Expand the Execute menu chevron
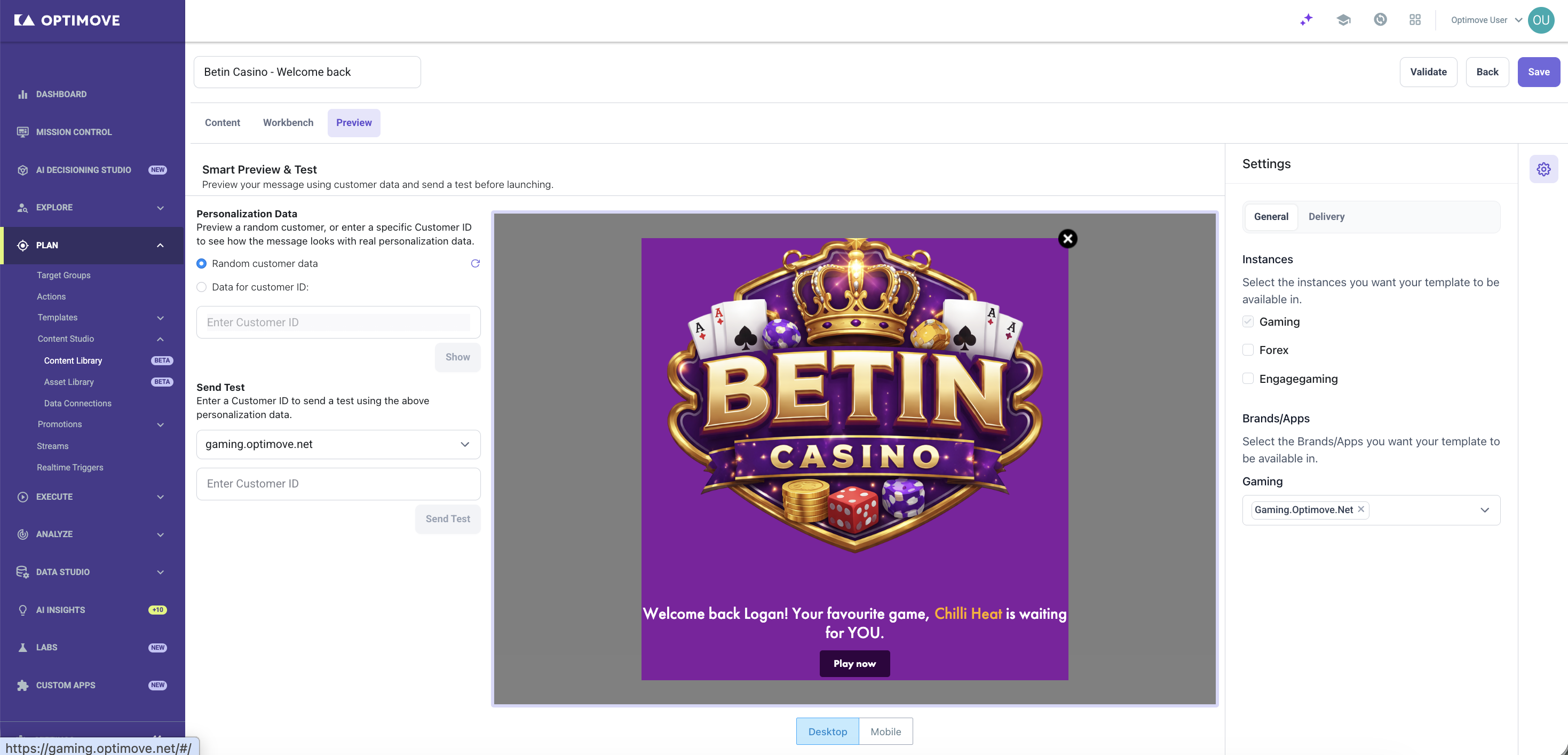Screen dimensions: 1568x755 tap(160, 497)
